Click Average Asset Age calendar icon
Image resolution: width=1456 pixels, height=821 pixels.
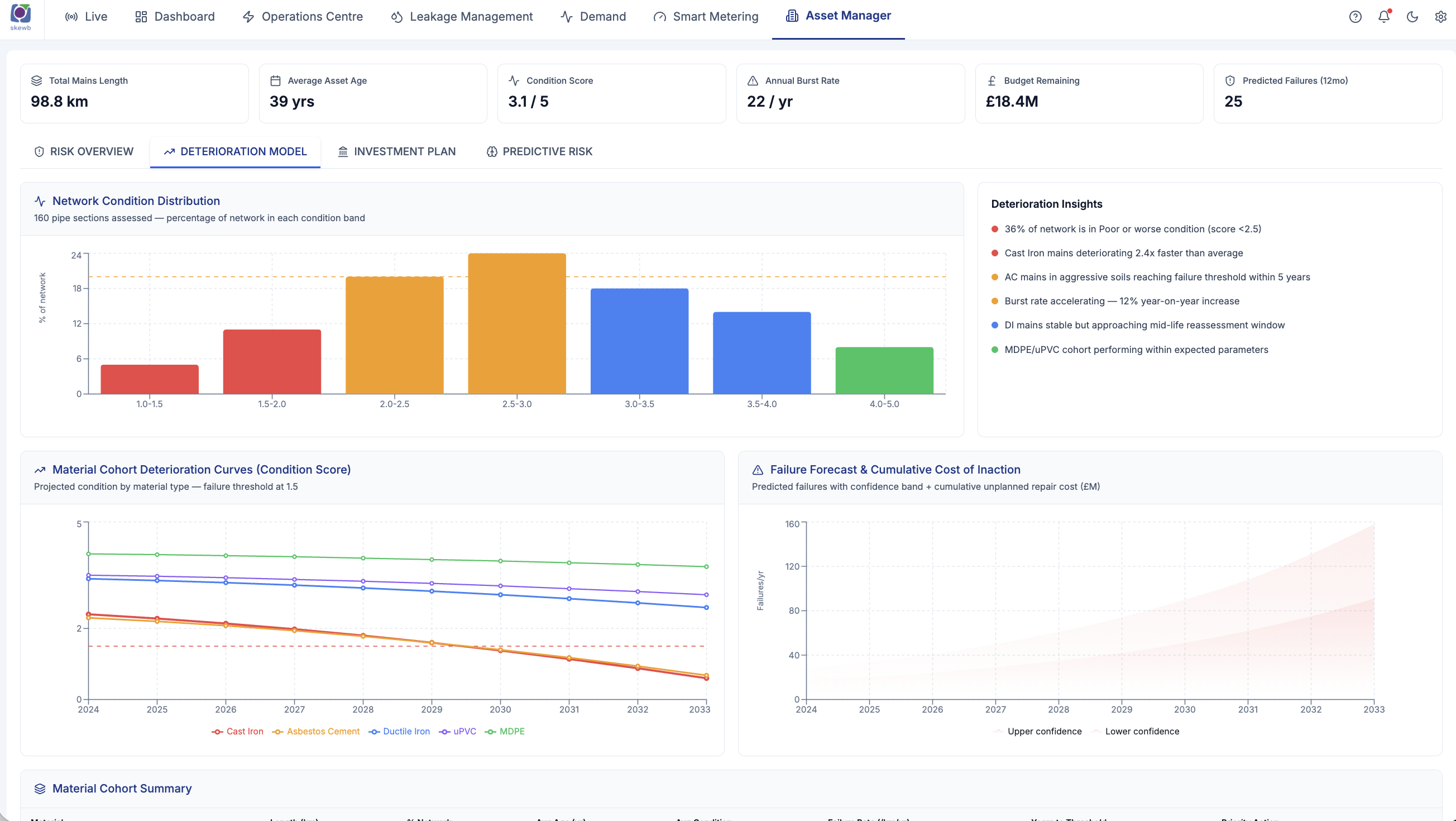tap(275, 81)
